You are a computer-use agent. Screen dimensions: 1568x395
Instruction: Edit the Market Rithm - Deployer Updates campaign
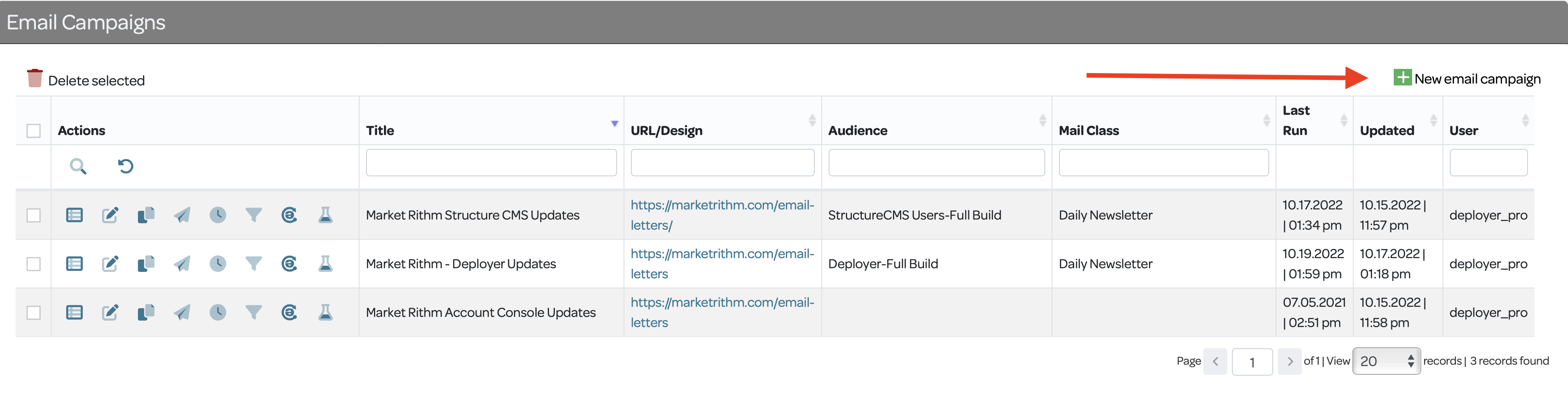coord(110,264)
